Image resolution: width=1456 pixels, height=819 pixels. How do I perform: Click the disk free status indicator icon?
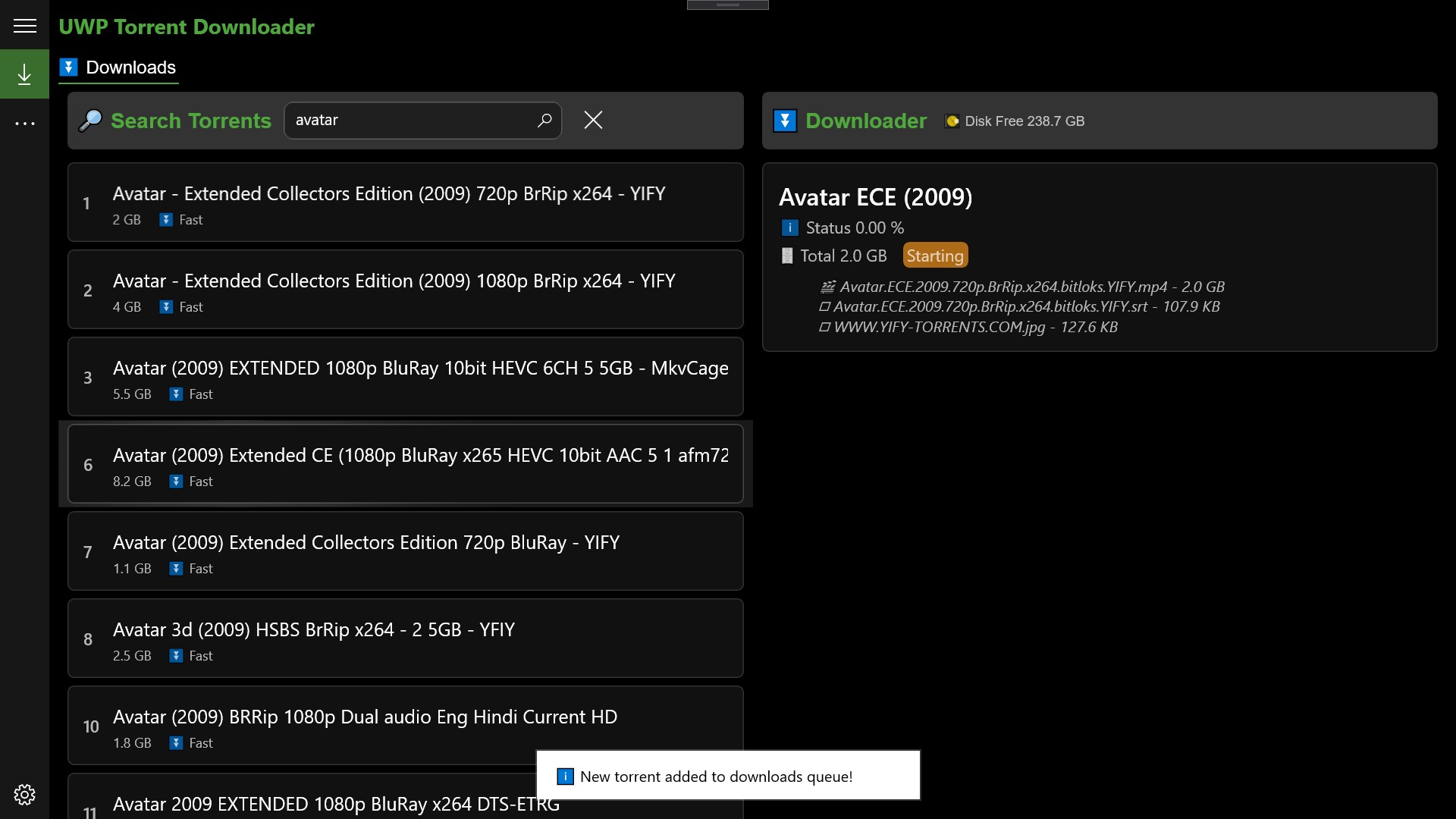[950, 120]
